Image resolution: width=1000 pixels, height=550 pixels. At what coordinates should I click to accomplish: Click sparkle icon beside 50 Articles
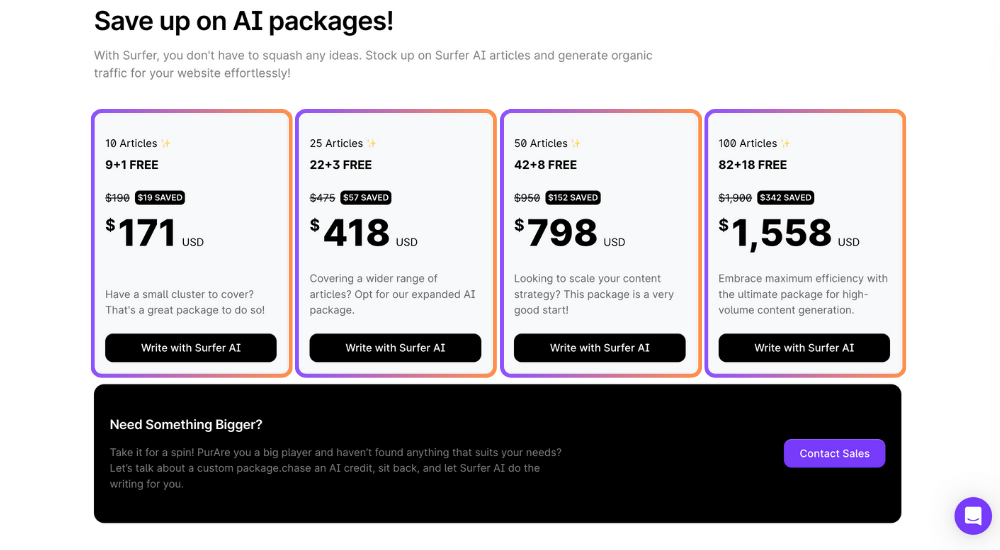575,143
